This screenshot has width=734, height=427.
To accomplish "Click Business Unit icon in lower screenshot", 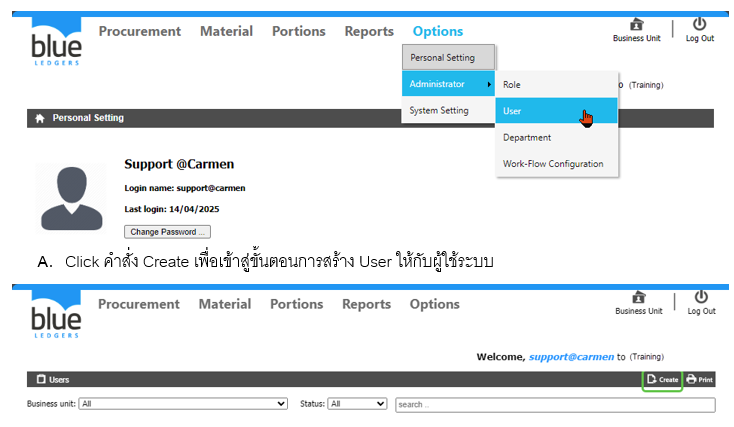I will [x=639, y=297].
